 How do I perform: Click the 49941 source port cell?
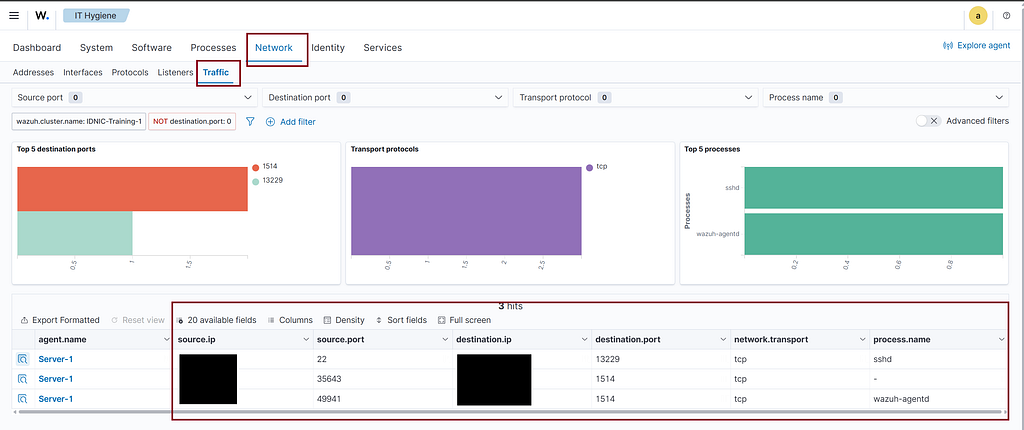[x=328, y=399]
